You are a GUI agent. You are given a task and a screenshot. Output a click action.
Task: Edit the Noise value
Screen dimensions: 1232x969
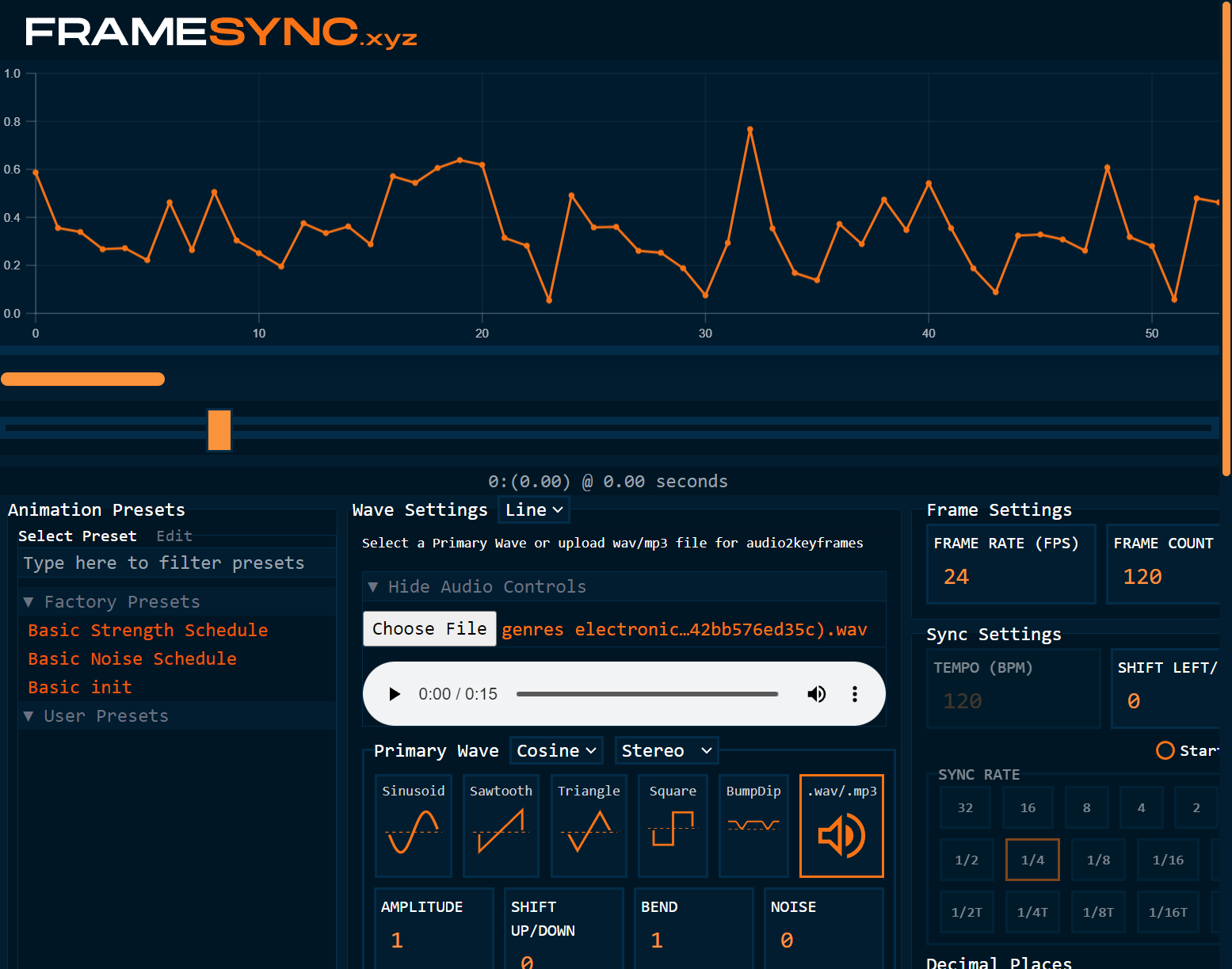point(824,940)
